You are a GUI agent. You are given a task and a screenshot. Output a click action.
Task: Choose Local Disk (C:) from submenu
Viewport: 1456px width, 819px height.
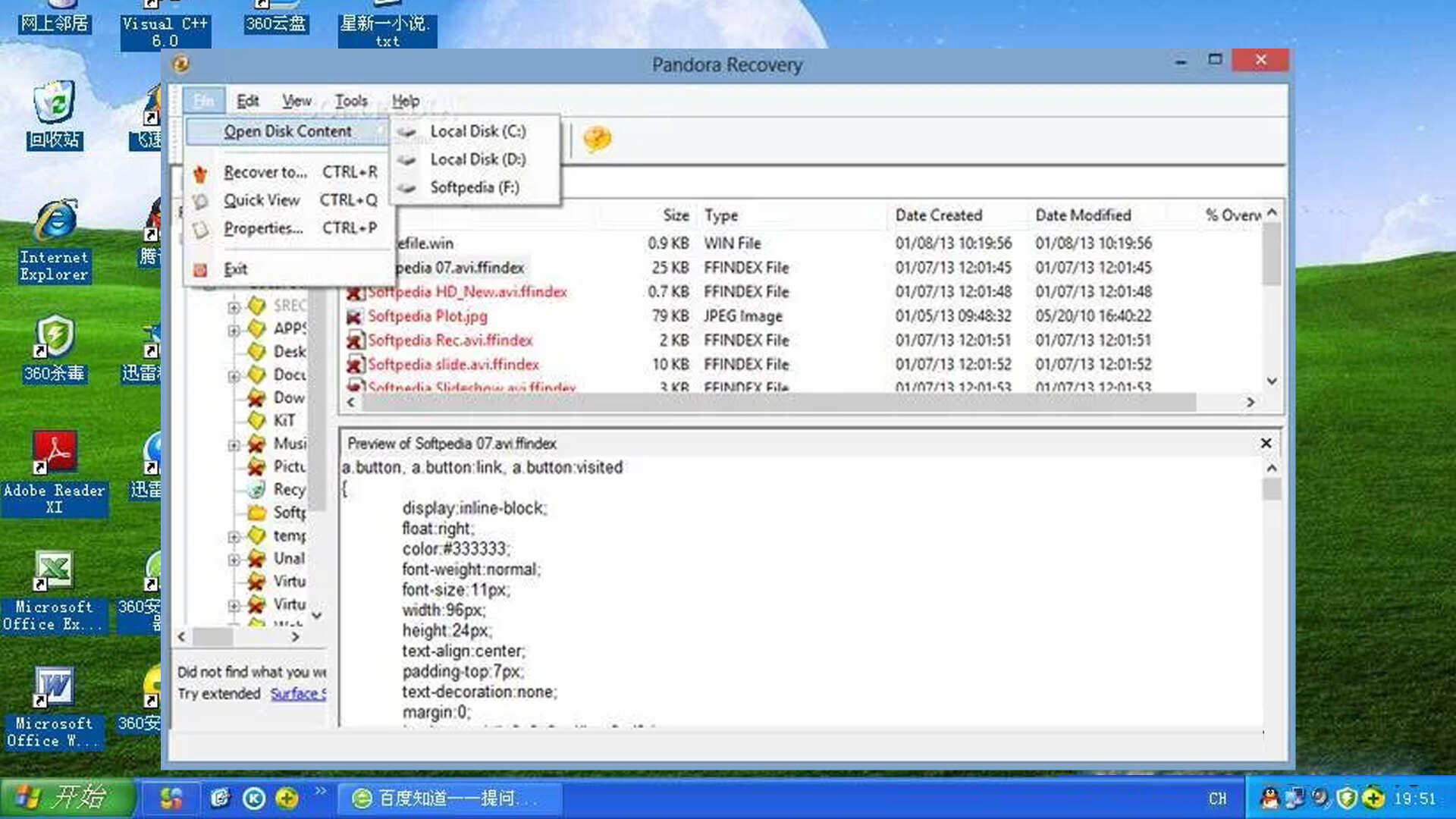[477, 131]
